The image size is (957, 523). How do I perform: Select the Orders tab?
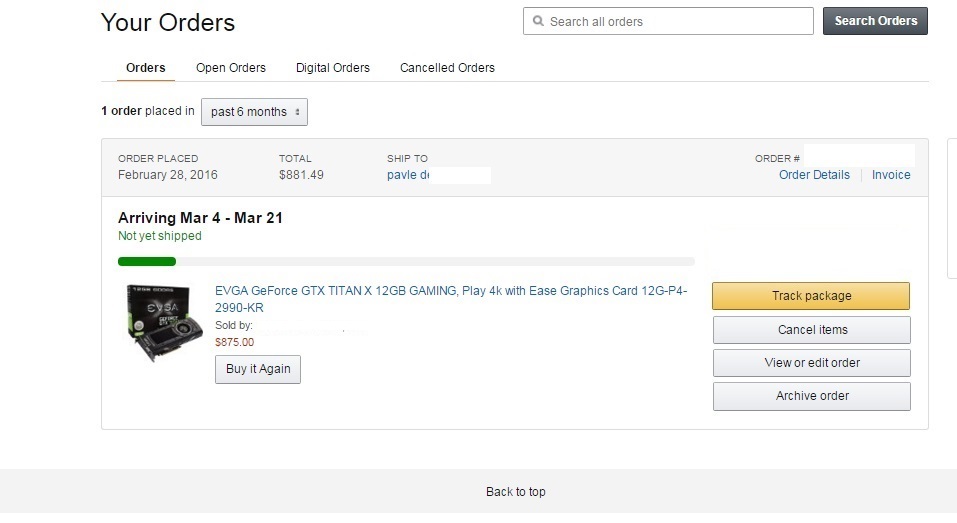(x=146, y=68)
